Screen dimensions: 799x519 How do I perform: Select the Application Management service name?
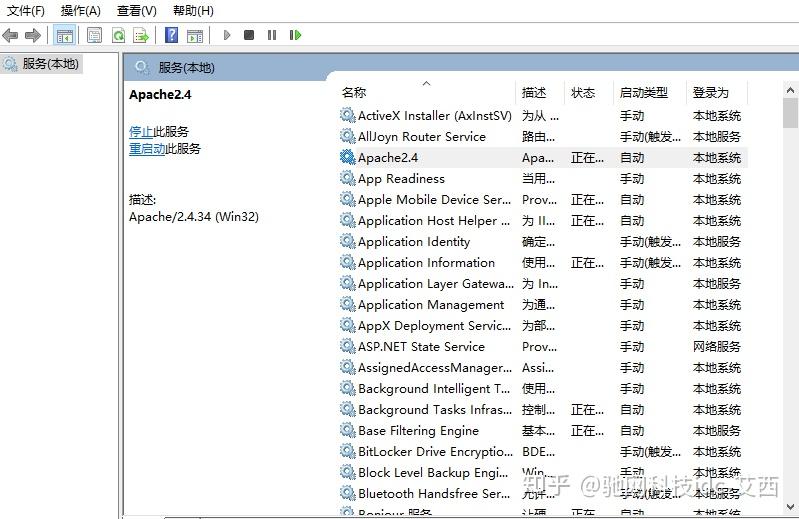pyautogui.click(x=431, y=305)
